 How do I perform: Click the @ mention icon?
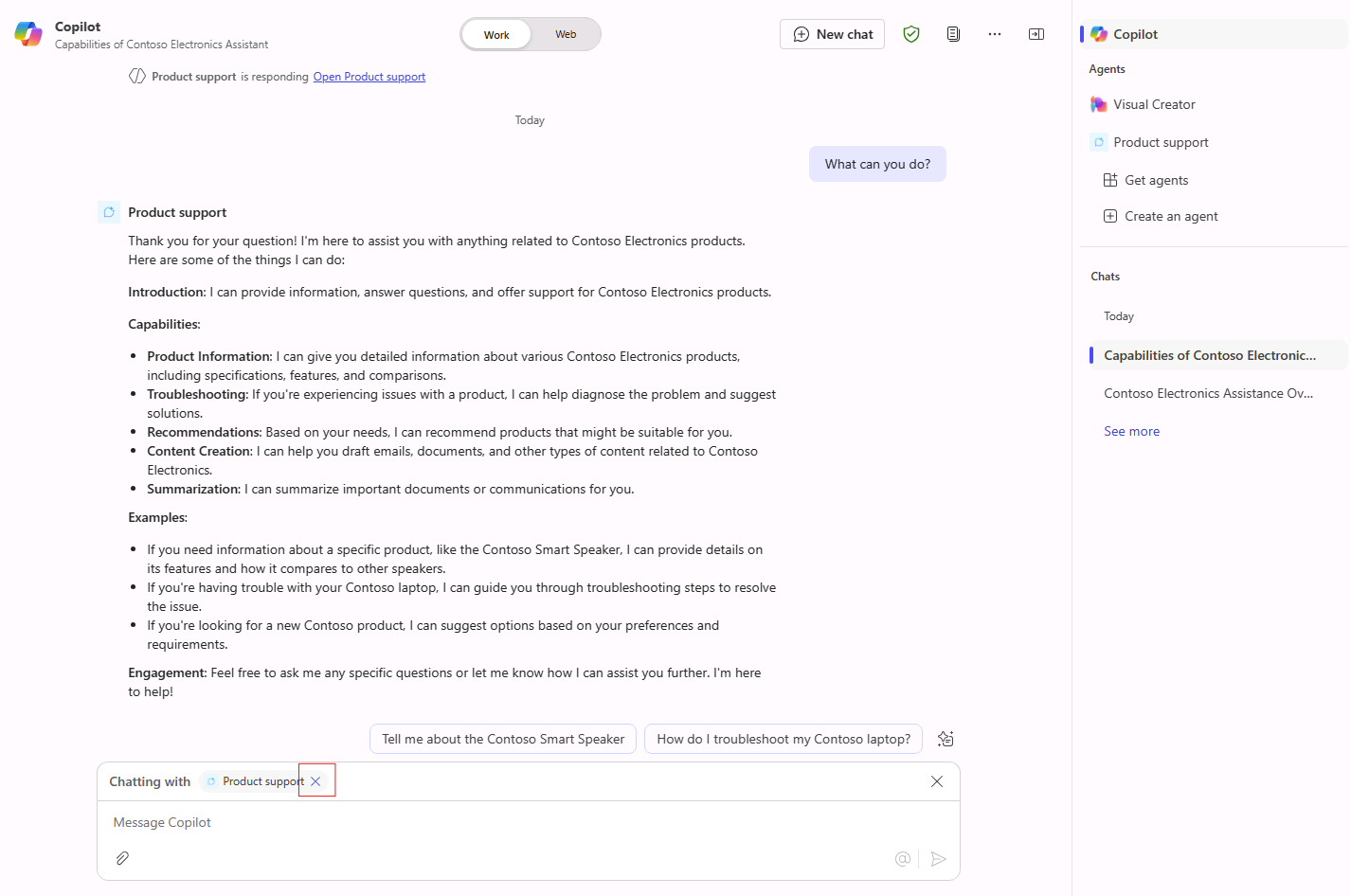pos(903,858)
